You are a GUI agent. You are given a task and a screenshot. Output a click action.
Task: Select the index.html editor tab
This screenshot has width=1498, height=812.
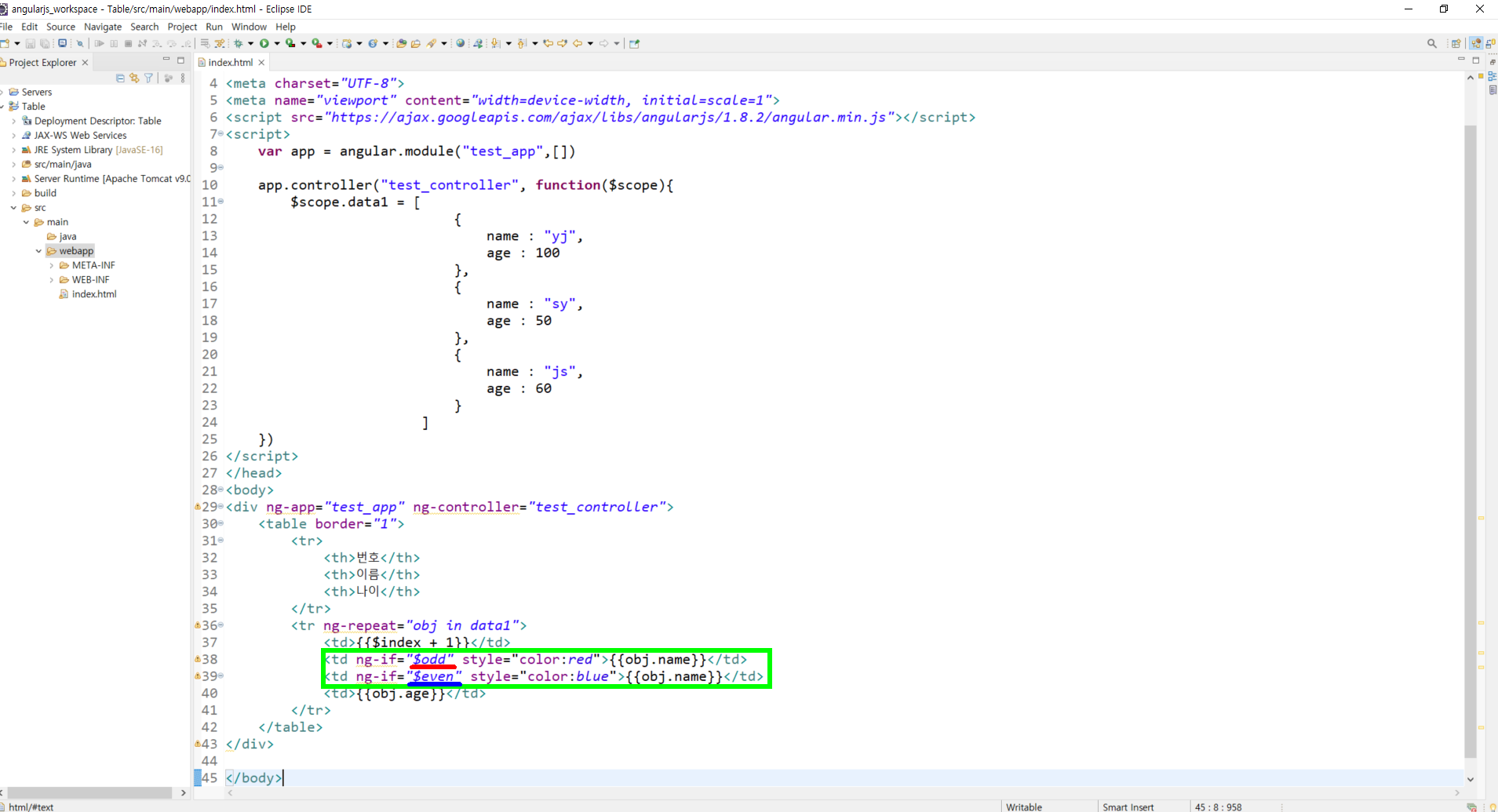tap(230, 62)
